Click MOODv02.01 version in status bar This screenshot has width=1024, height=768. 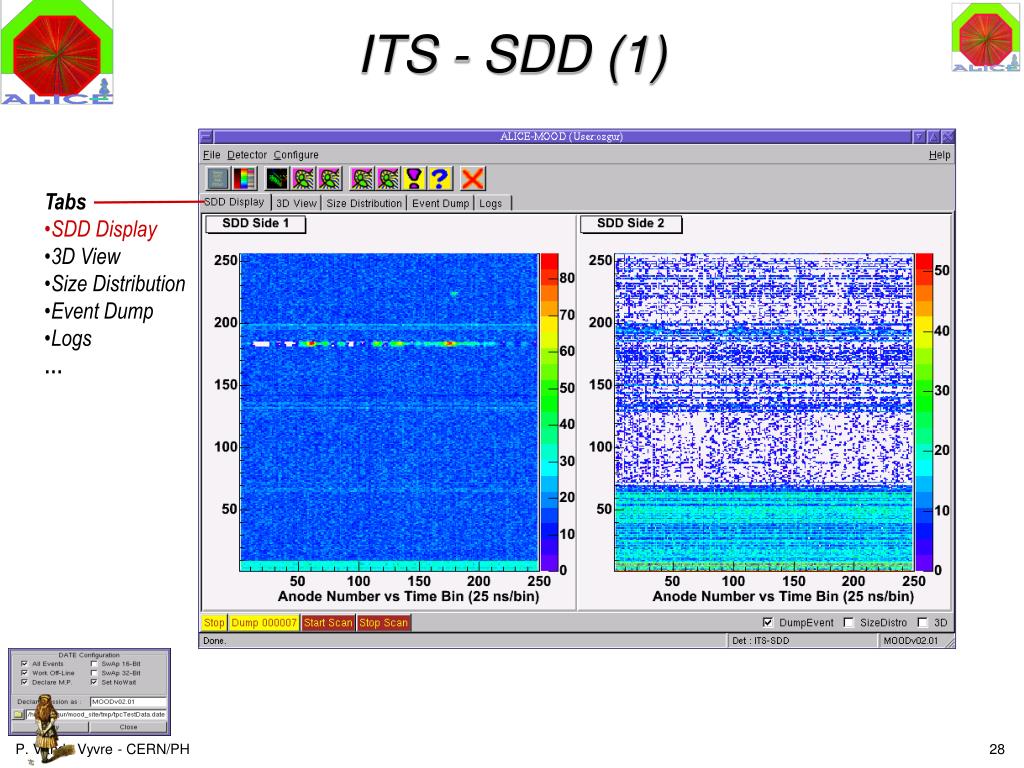pos(910,641)
